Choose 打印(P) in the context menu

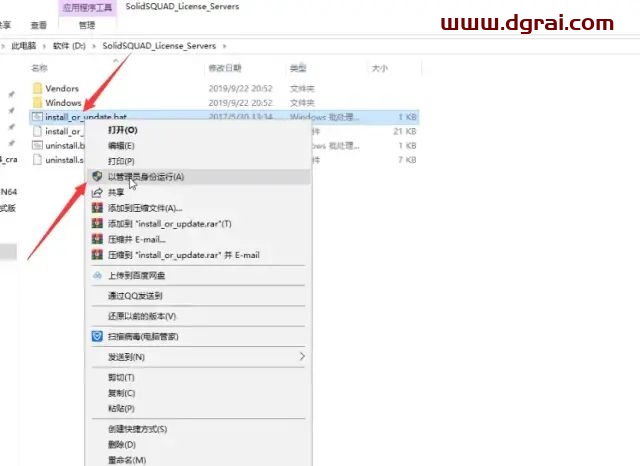pos(198,161)
